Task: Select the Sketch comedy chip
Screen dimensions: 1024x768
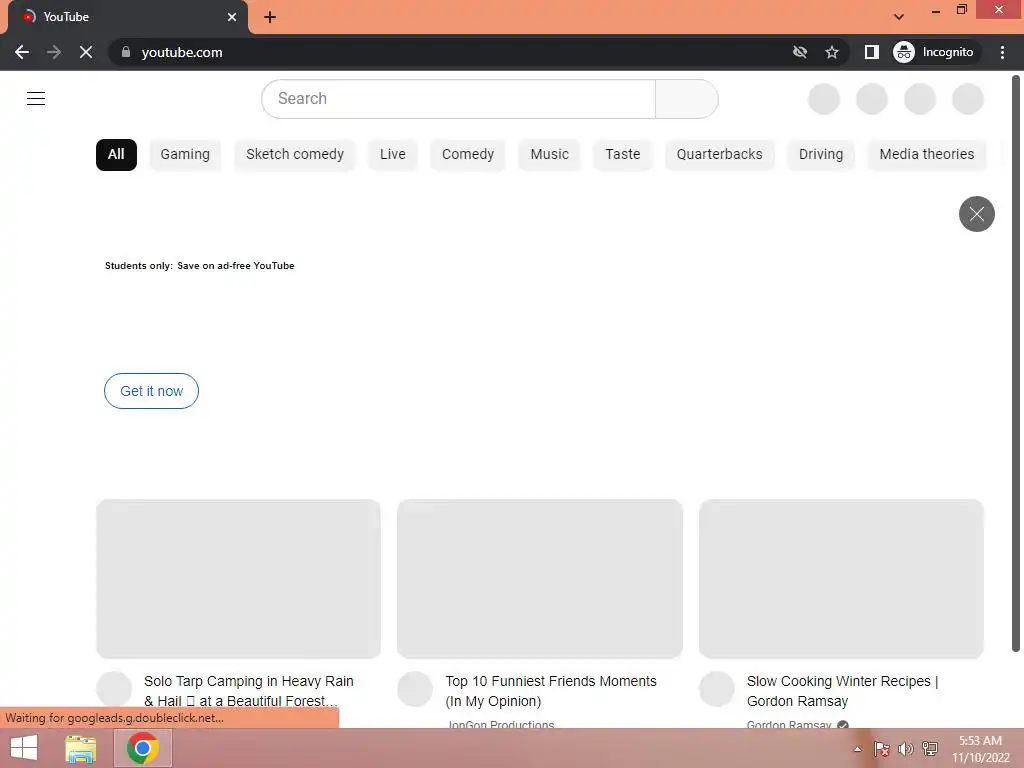Action: coord(295,155)
